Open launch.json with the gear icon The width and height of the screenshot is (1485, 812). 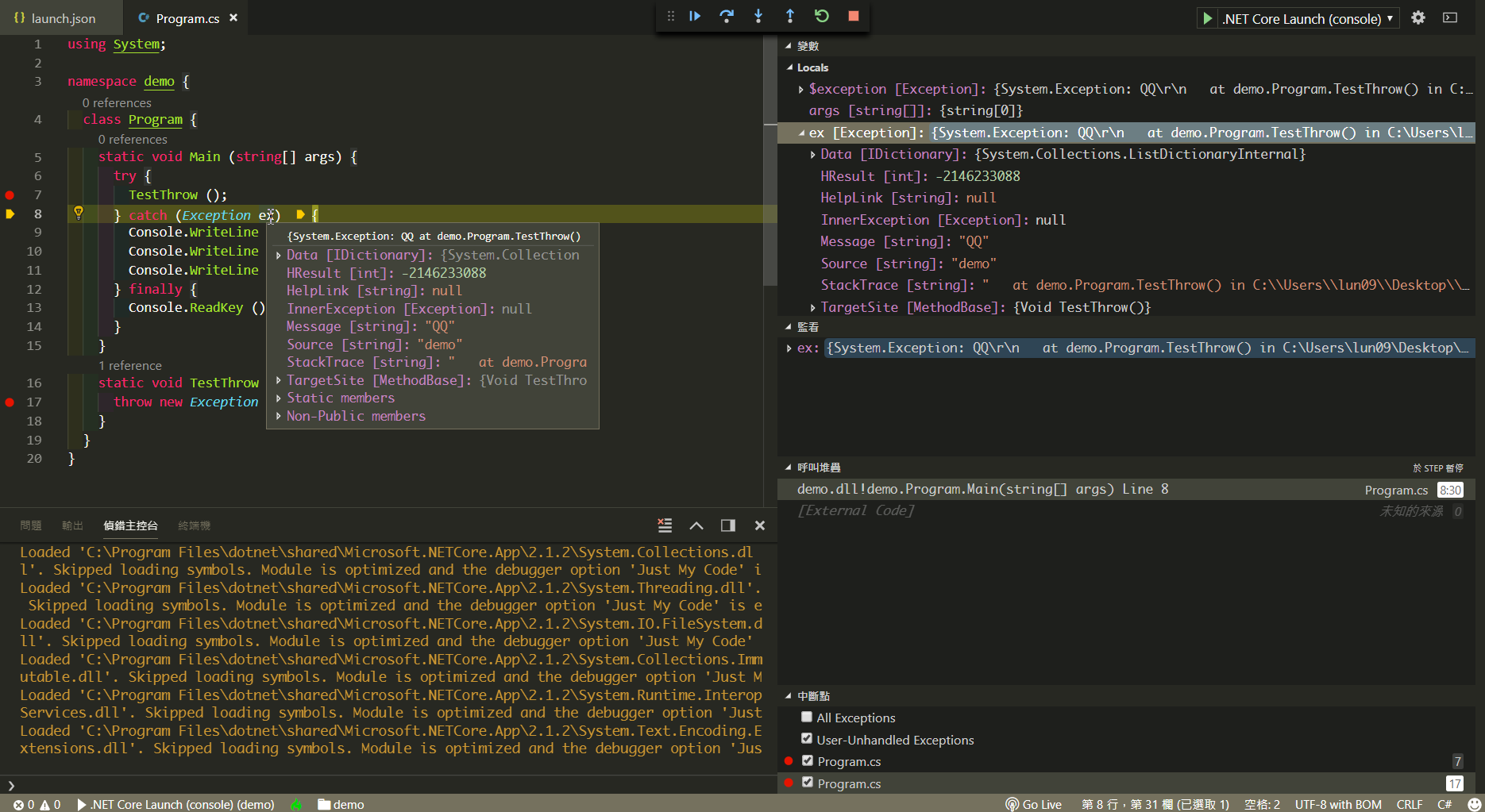coord(1418,17)
